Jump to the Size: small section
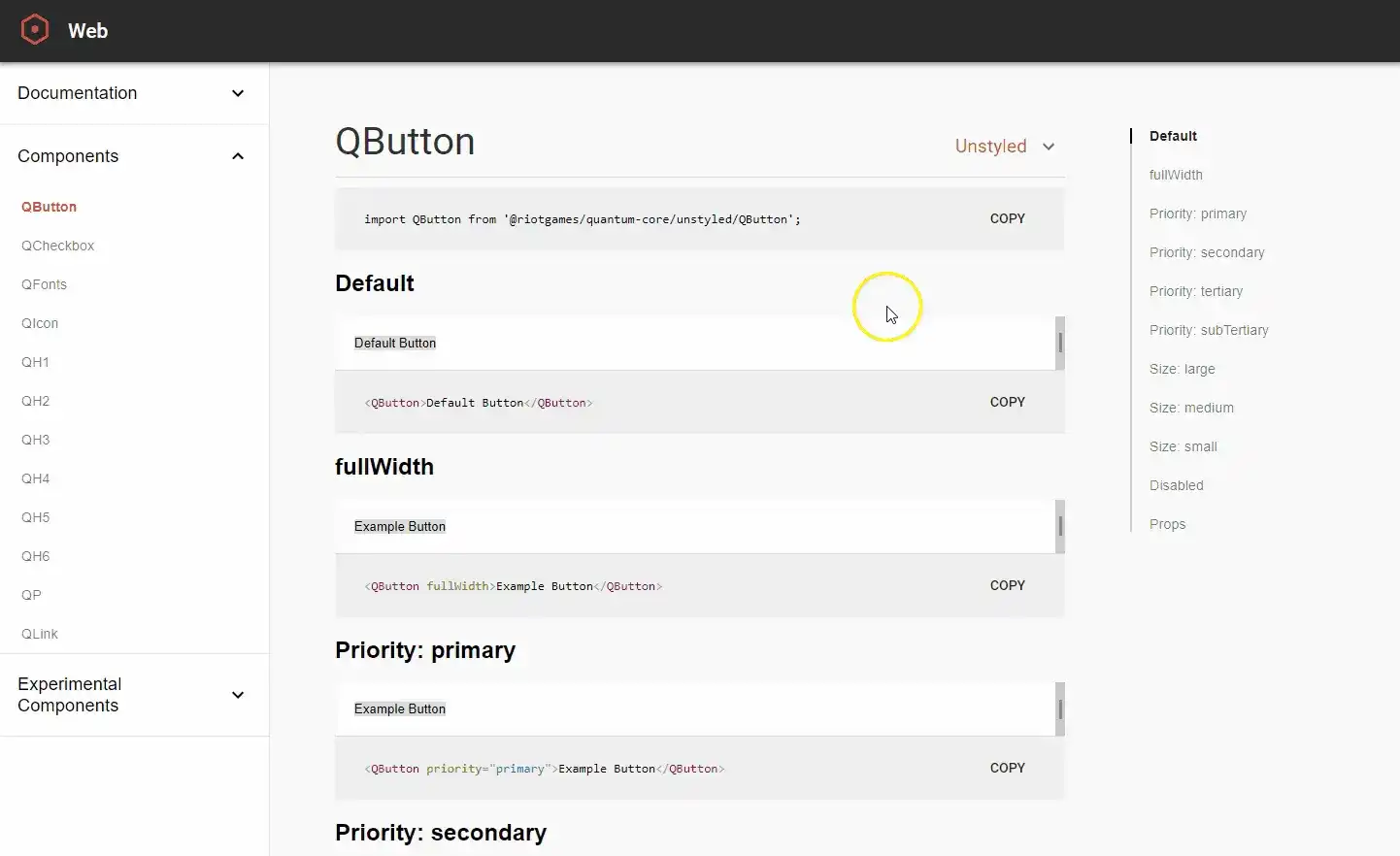This screenshot has height=856, width=1400. (x=1183, y=446)
